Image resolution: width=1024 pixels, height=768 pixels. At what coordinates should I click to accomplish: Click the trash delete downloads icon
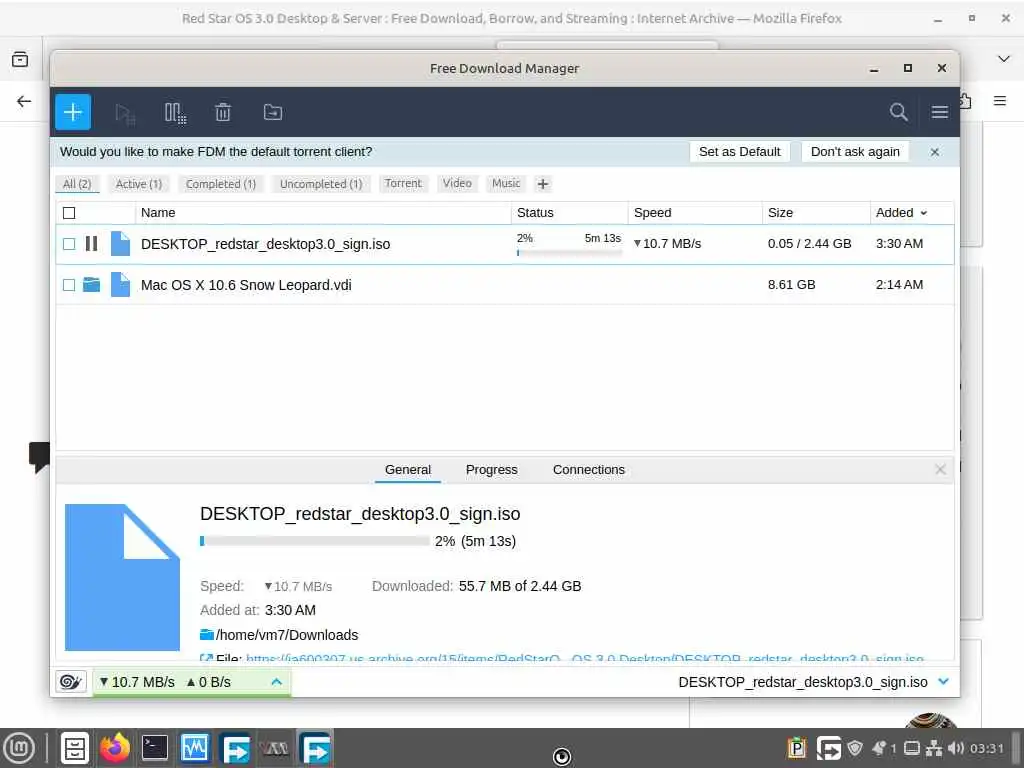coord(223,112)
